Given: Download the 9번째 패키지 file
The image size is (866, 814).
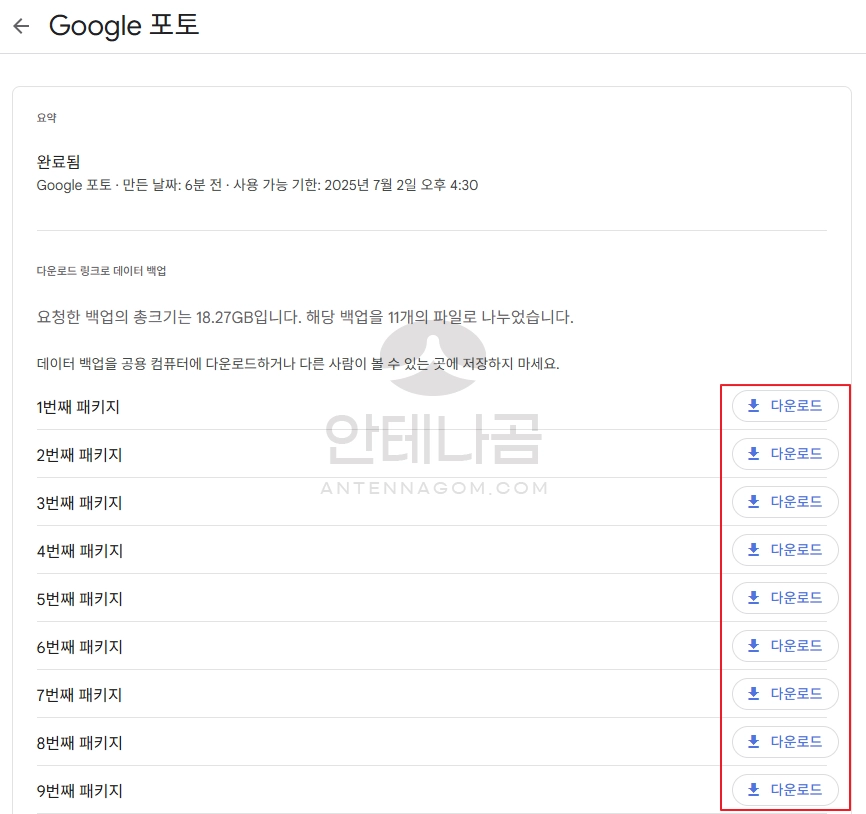Looking at the screenshot, I should coord(785,790).
